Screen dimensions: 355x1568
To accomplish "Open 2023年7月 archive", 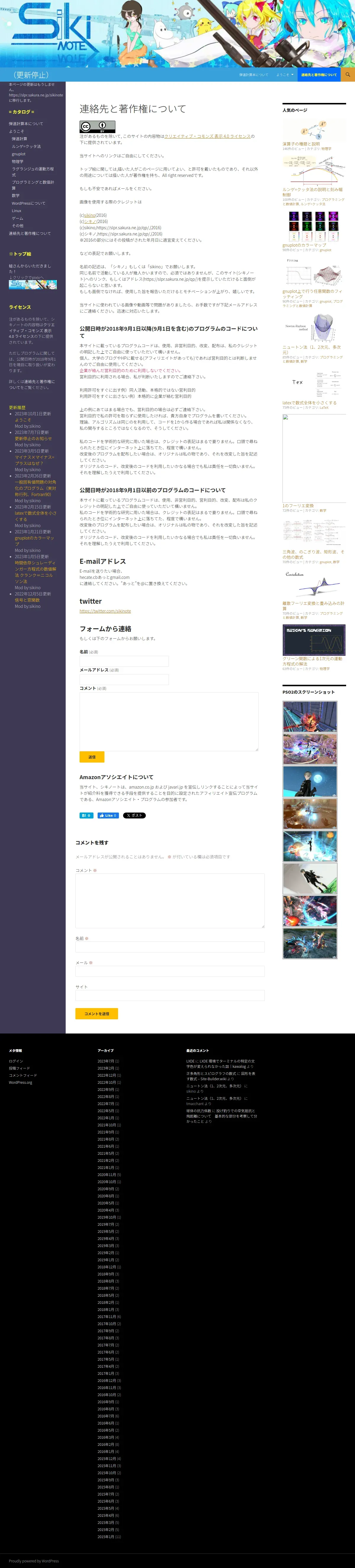I will click(x=106, y=1061).
